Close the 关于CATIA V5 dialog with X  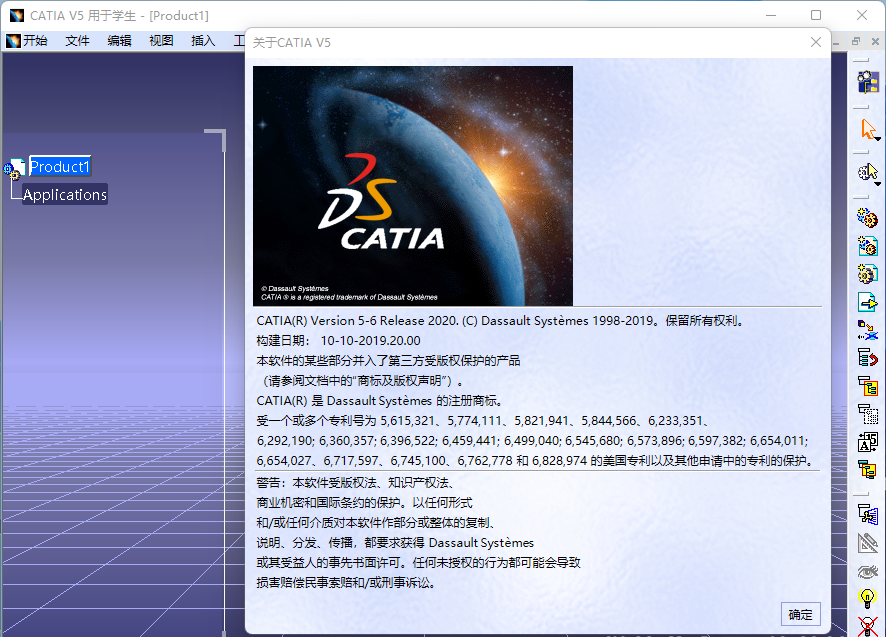tap(815, 42)
